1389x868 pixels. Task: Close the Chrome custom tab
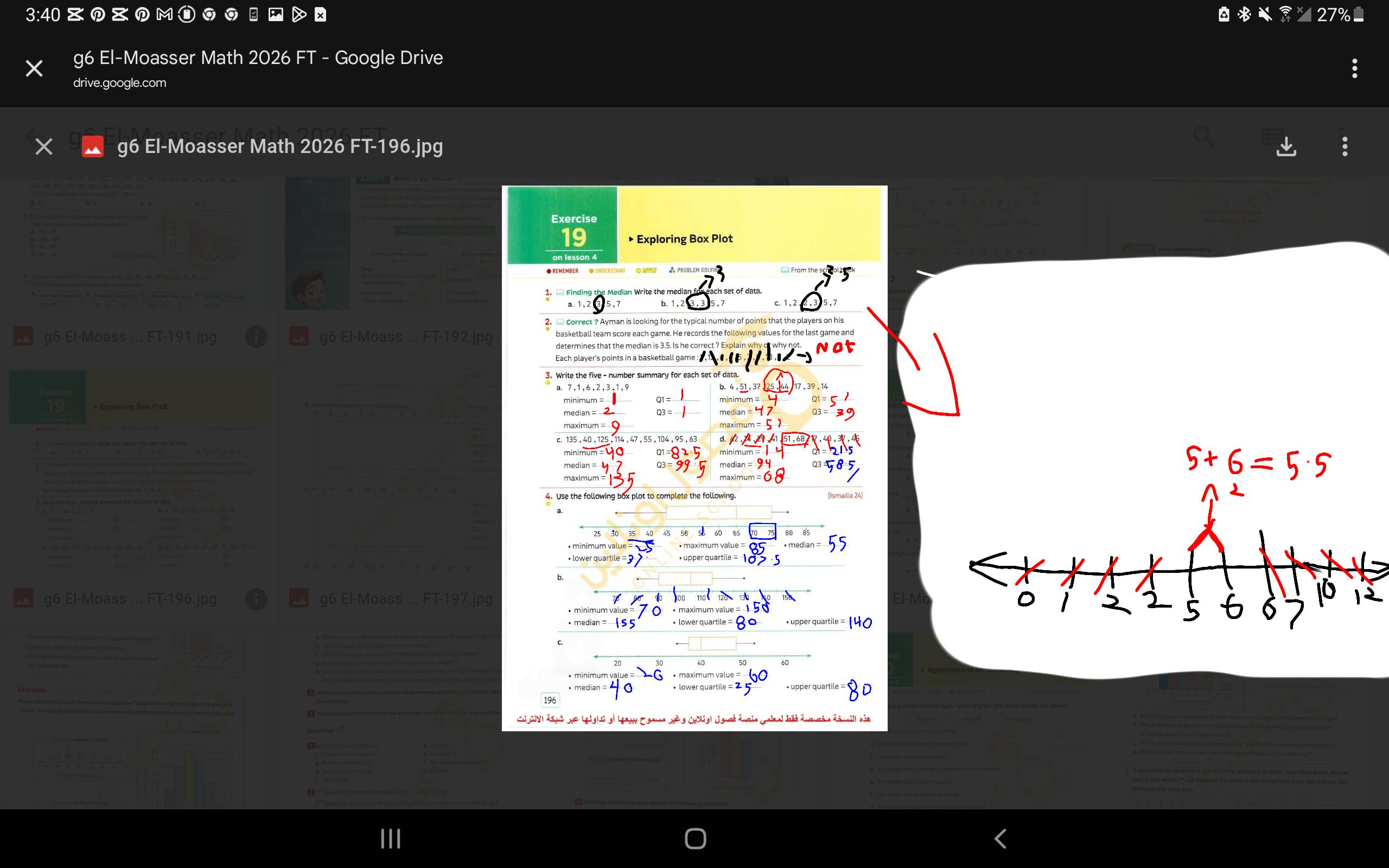pyautogui.click(x=34, y=69)
